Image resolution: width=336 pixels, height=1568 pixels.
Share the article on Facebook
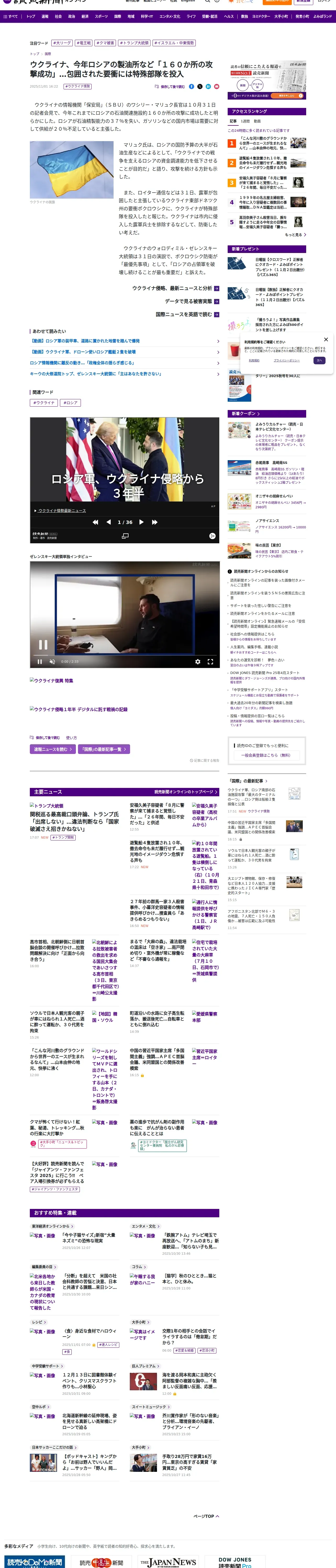(192, 87)
